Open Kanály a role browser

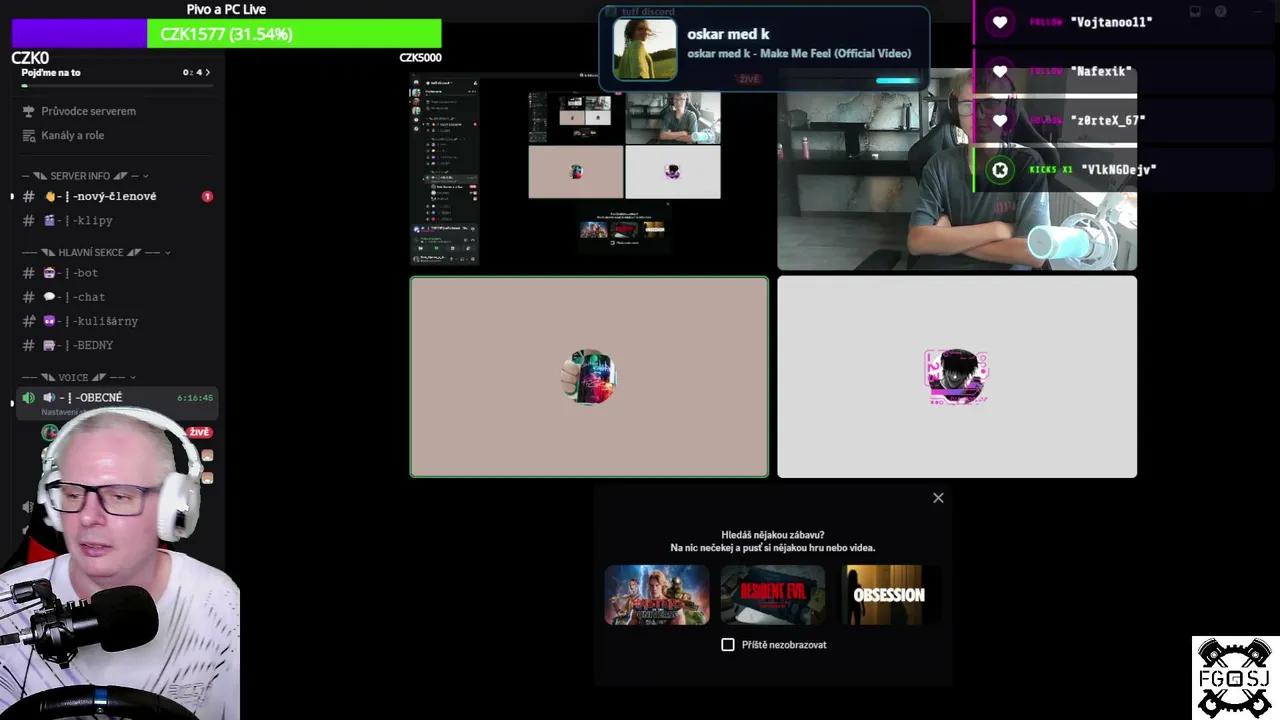[72, 135]
